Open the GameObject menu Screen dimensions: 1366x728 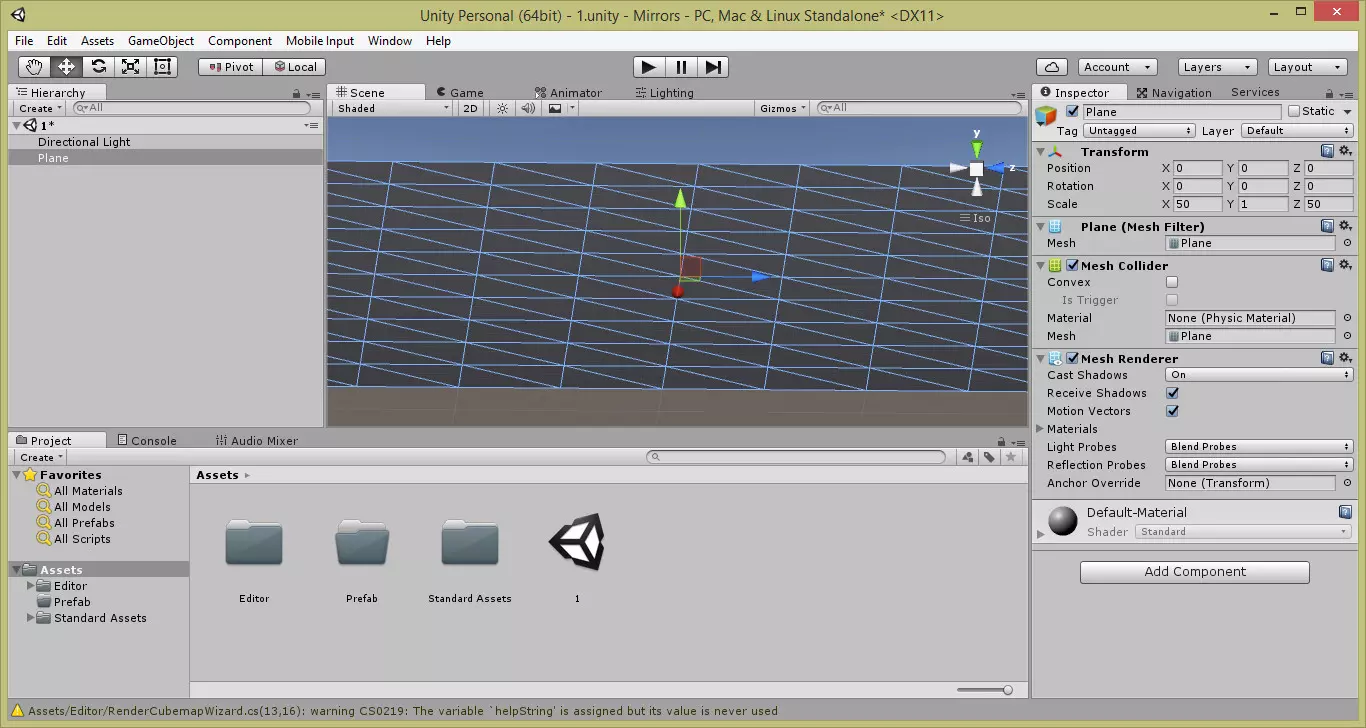click(x=161, y=41)
